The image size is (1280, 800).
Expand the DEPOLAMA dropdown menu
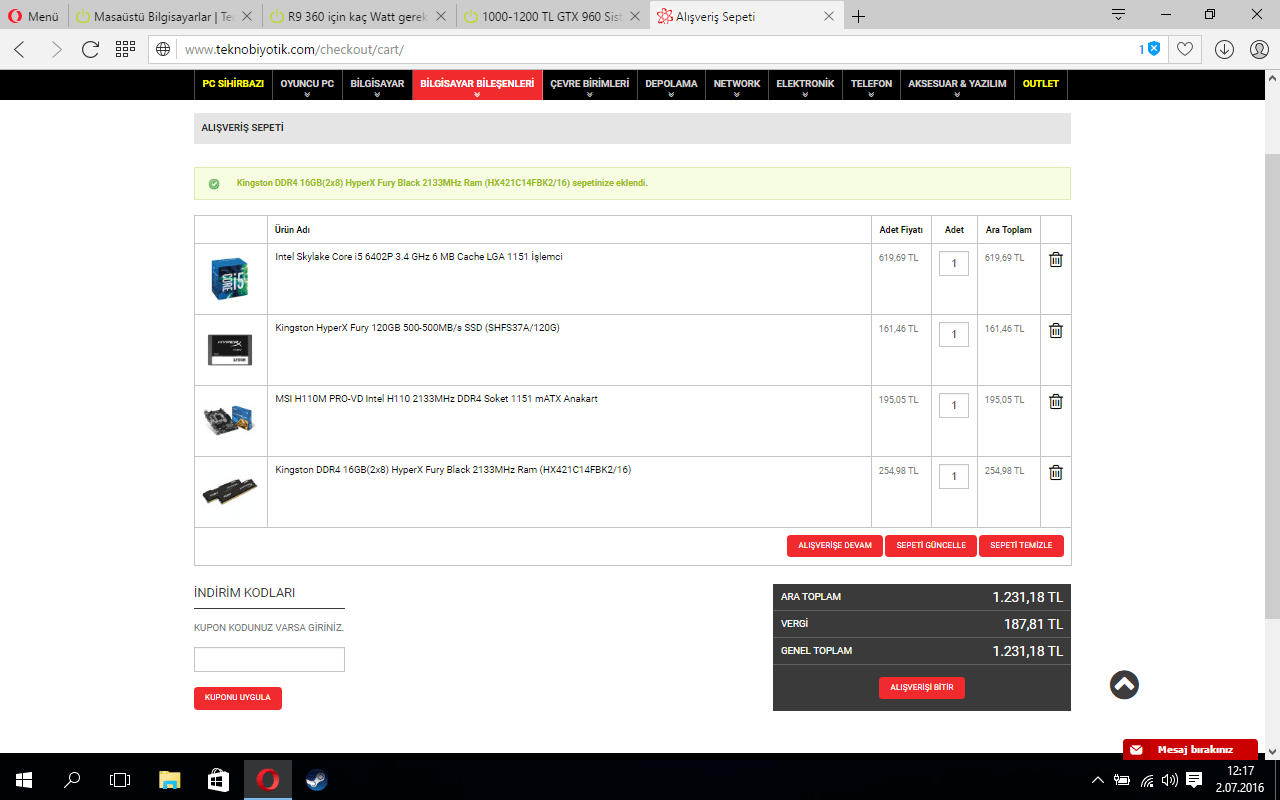click(671, 85)
